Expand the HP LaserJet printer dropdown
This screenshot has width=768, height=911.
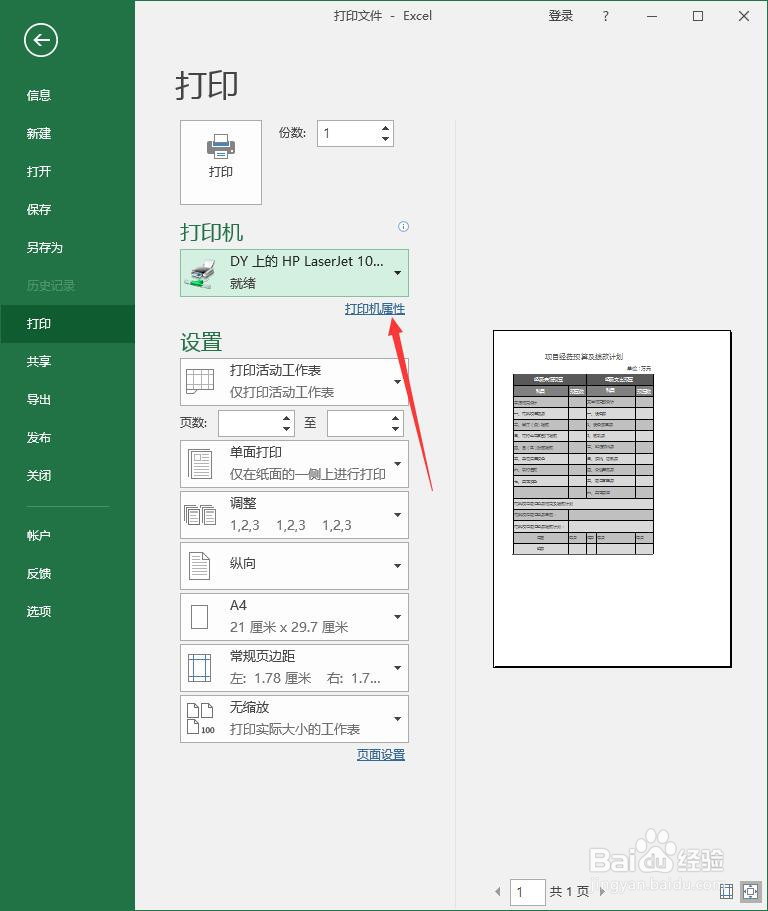point(295,273)
